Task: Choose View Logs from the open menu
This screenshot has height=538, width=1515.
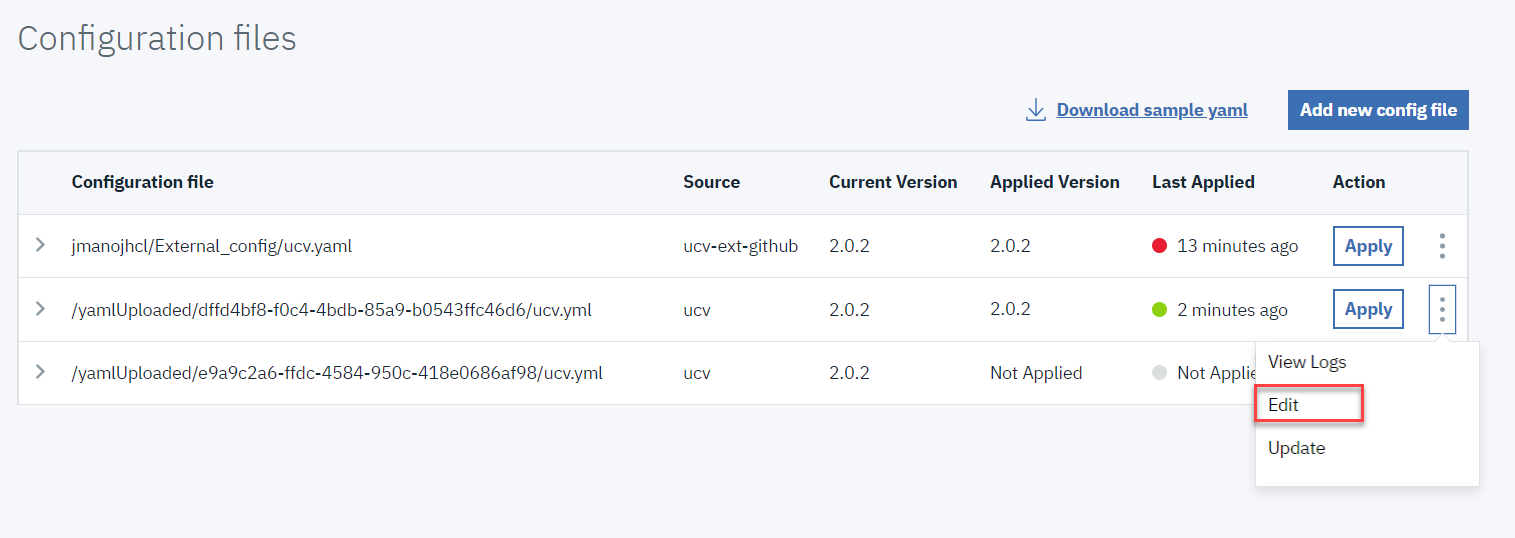Action: point(1307,362)
